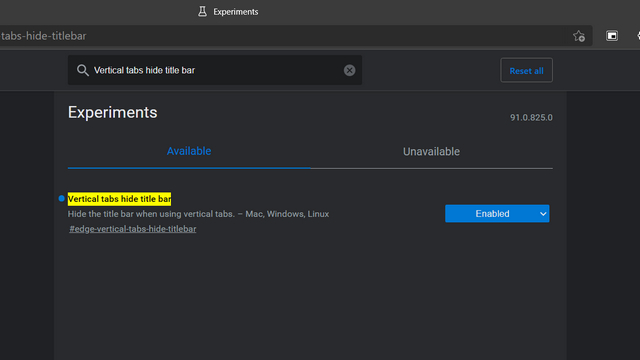Screen dimensions: 640x360
Task: Open the immersive reader window icon
Action: [612, 36]
